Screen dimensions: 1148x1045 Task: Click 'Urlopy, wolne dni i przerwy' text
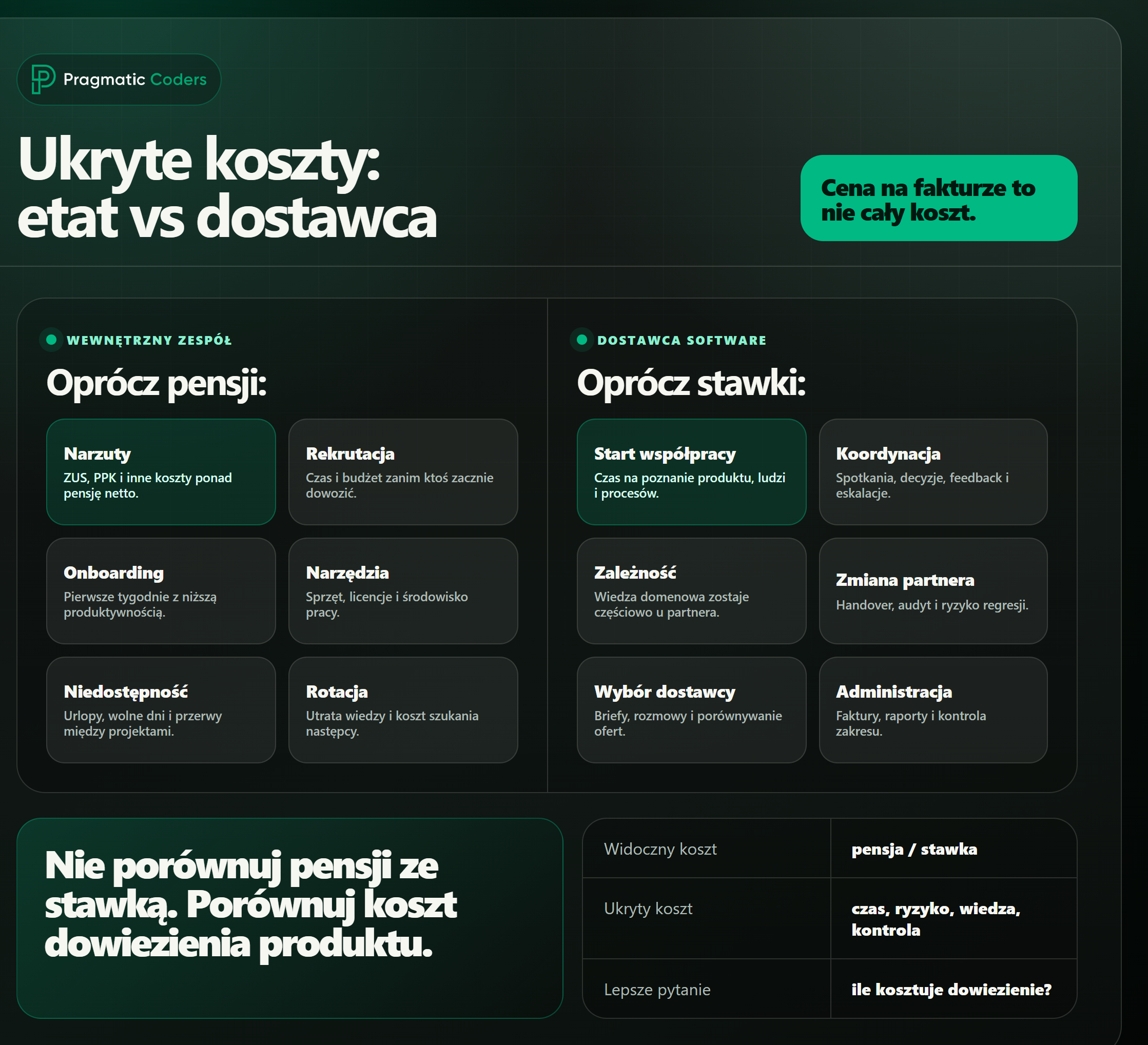[x=143, y=723]
